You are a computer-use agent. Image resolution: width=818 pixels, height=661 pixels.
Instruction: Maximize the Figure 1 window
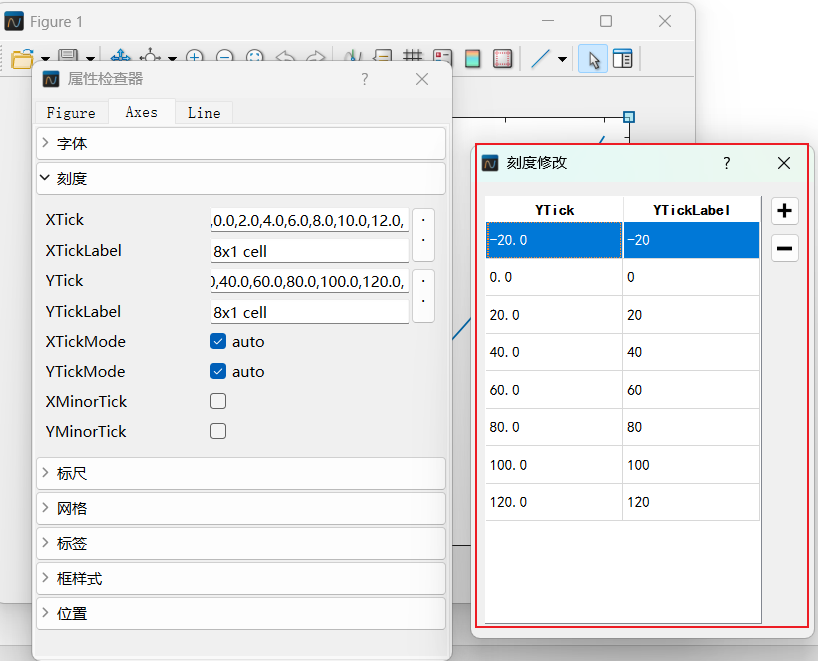tap(606, 21)
